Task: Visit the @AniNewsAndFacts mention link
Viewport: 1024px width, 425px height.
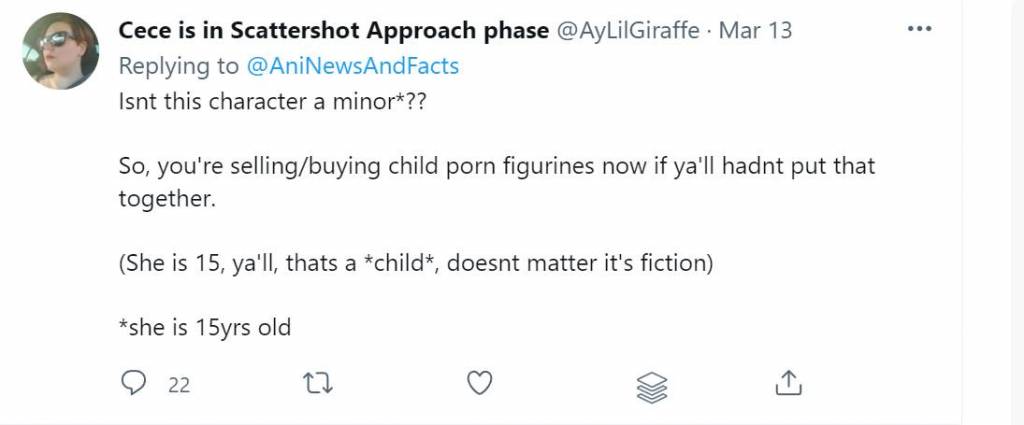Action: (x=352, y=66)
